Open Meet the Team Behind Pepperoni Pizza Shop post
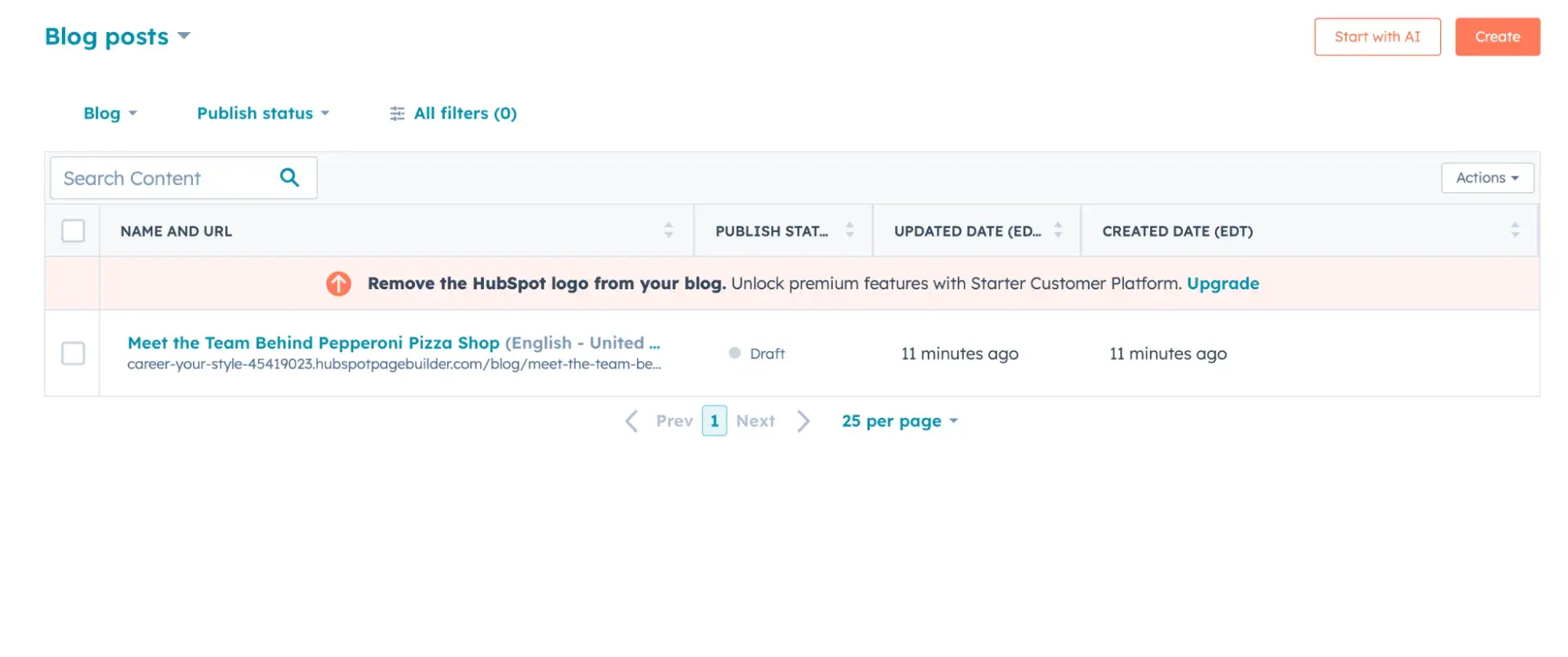Screen dimensions: 1568x657 314,343
